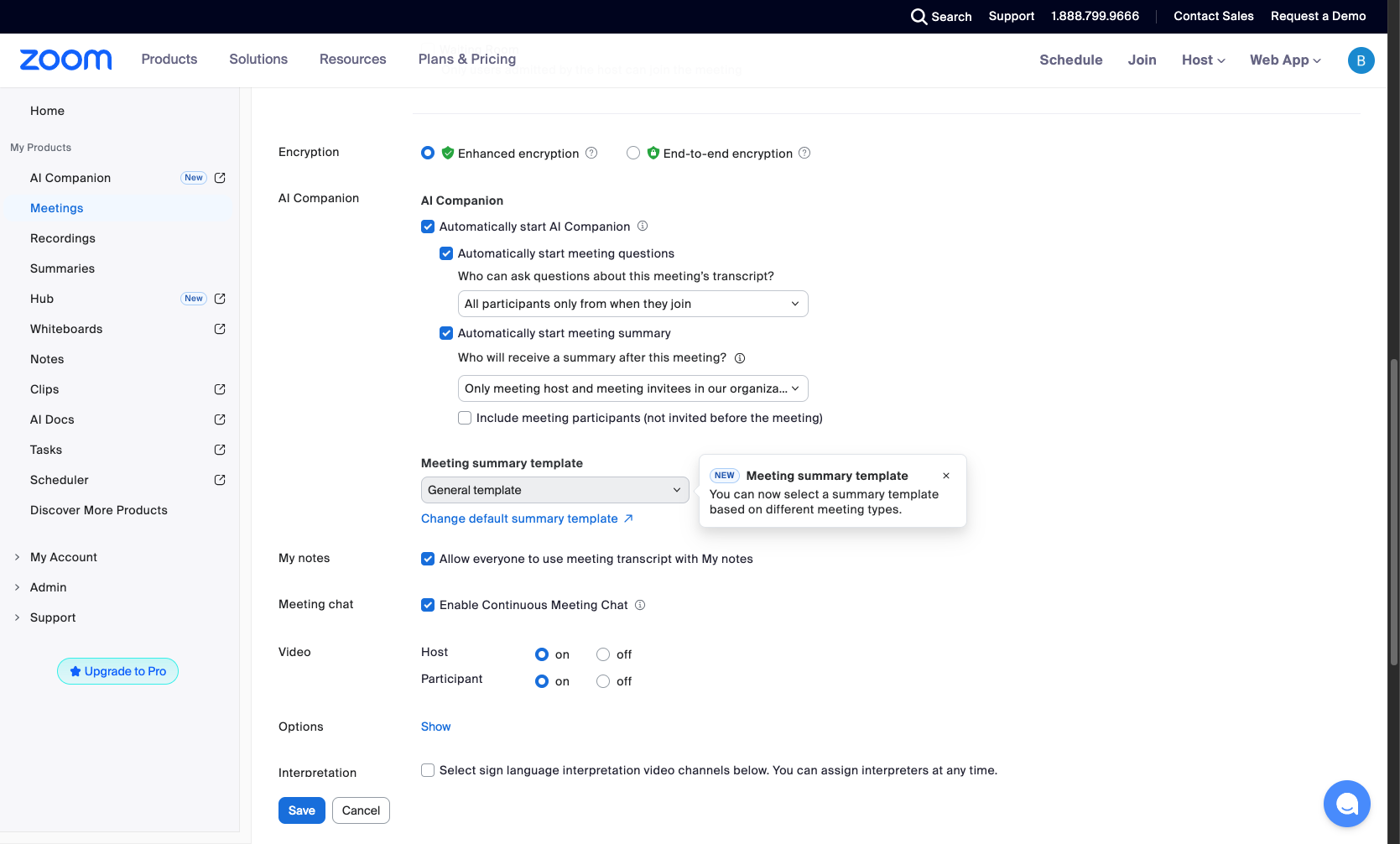The height and width of the screenshot is (844, 1400).
Task: Click info icon next to Continuous Meeting Chat
Action: [x=640, y=605]
